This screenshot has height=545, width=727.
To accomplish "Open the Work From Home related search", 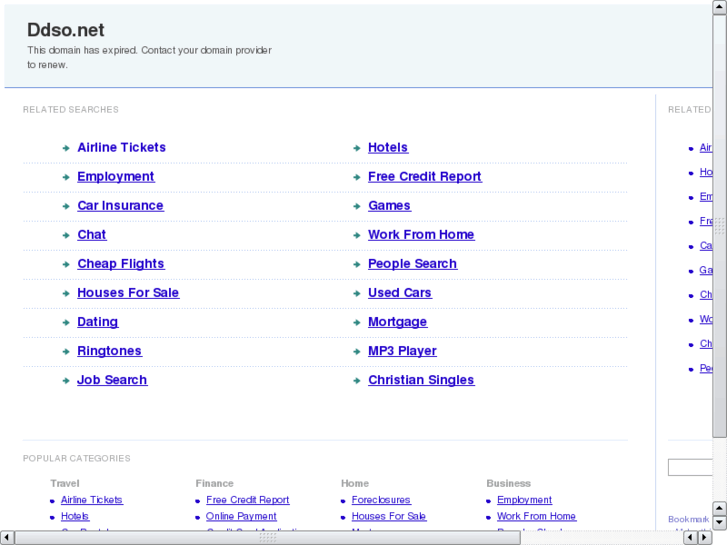I will pos(421,234).
